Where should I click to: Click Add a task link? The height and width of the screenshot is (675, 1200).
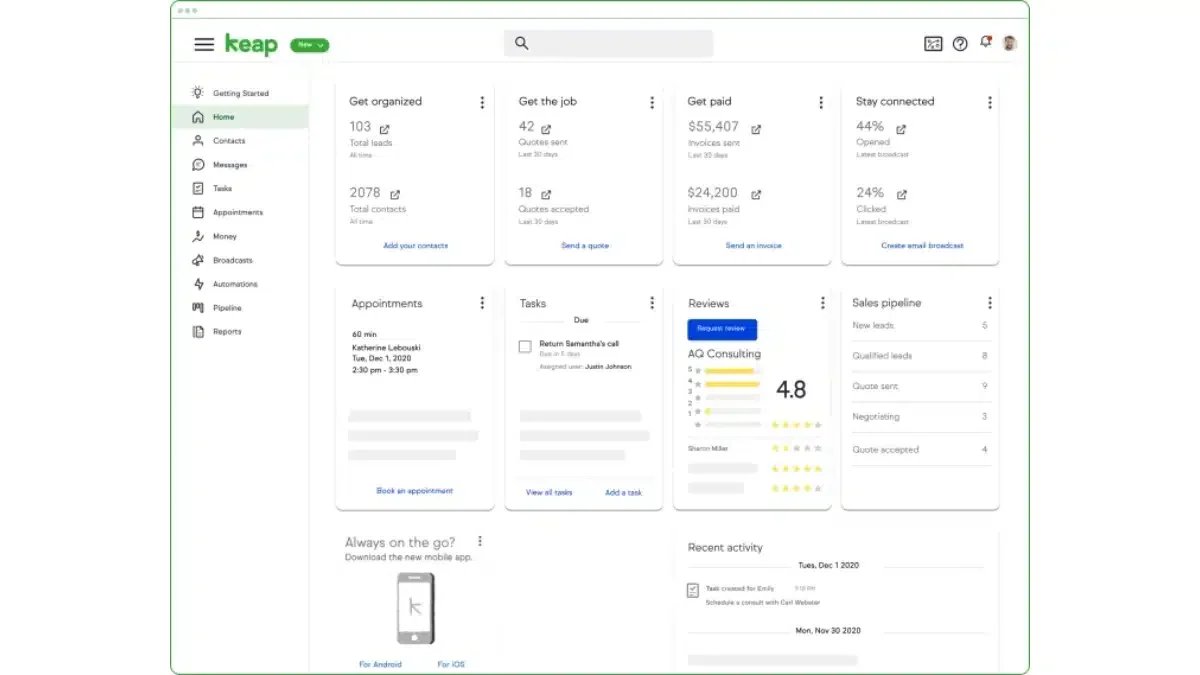point(623,492)
